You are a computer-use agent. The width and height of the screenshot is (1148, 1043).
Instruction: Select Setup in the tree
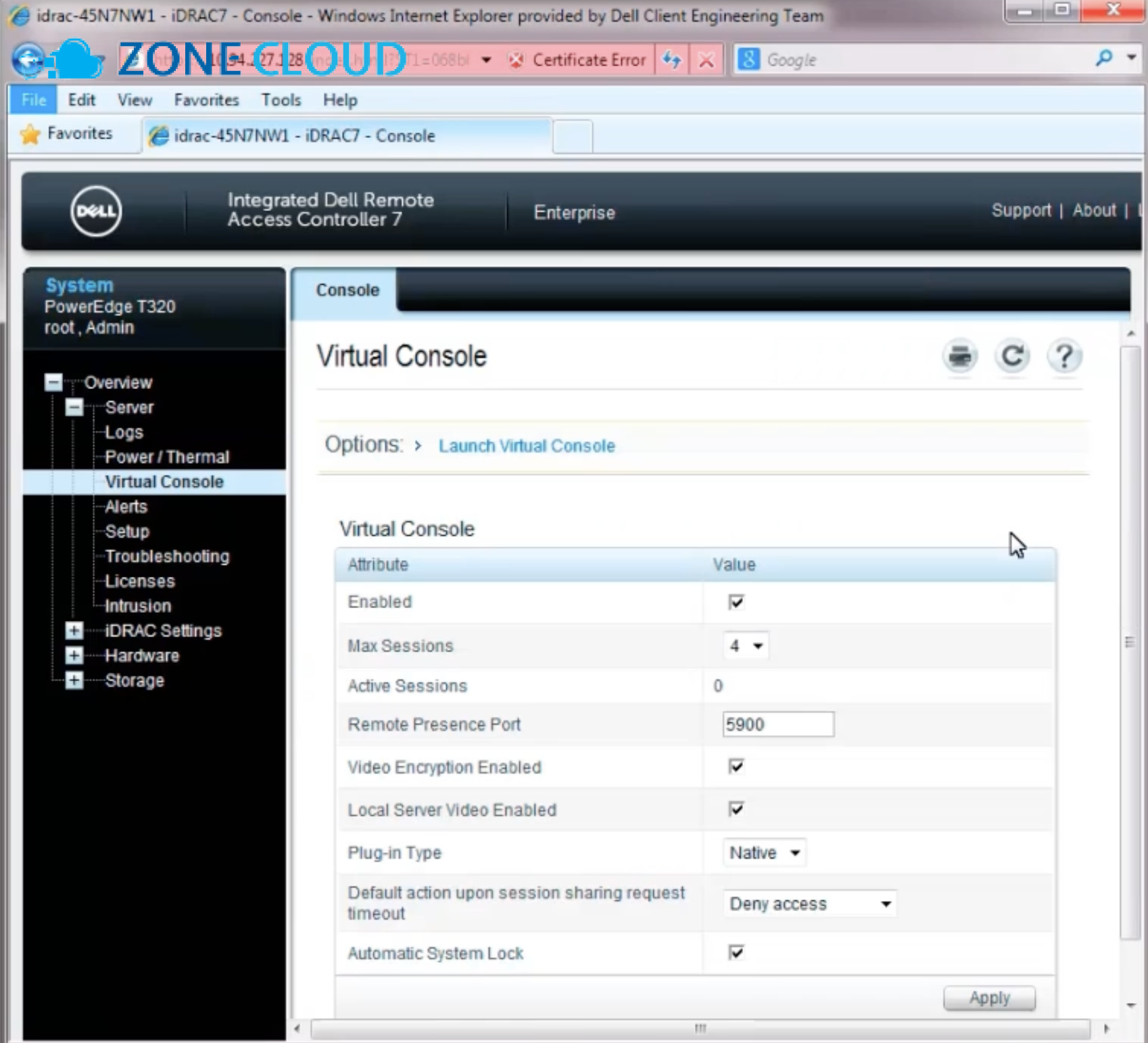coord(127,532)
